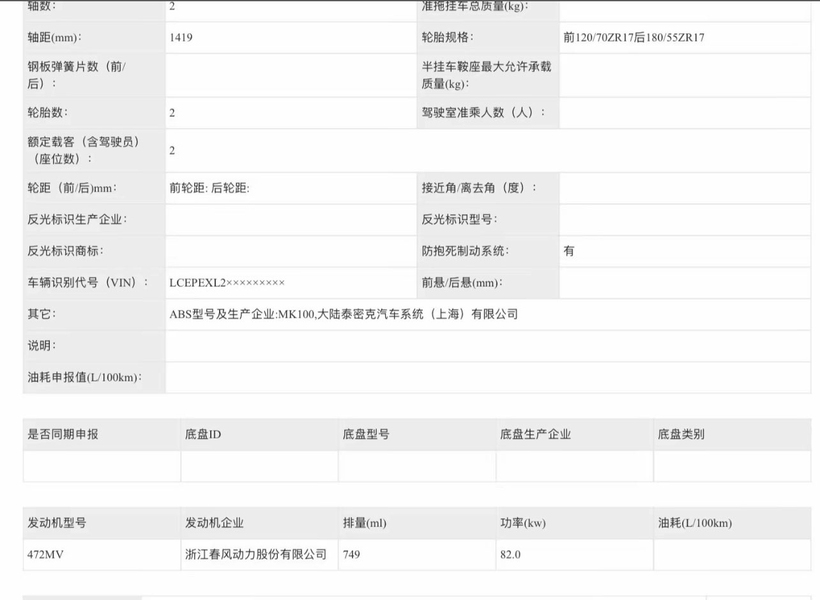Click the 油耗申报值(L/100km) label
Viewport: 820px width, 600px height.
coord(84,377)
